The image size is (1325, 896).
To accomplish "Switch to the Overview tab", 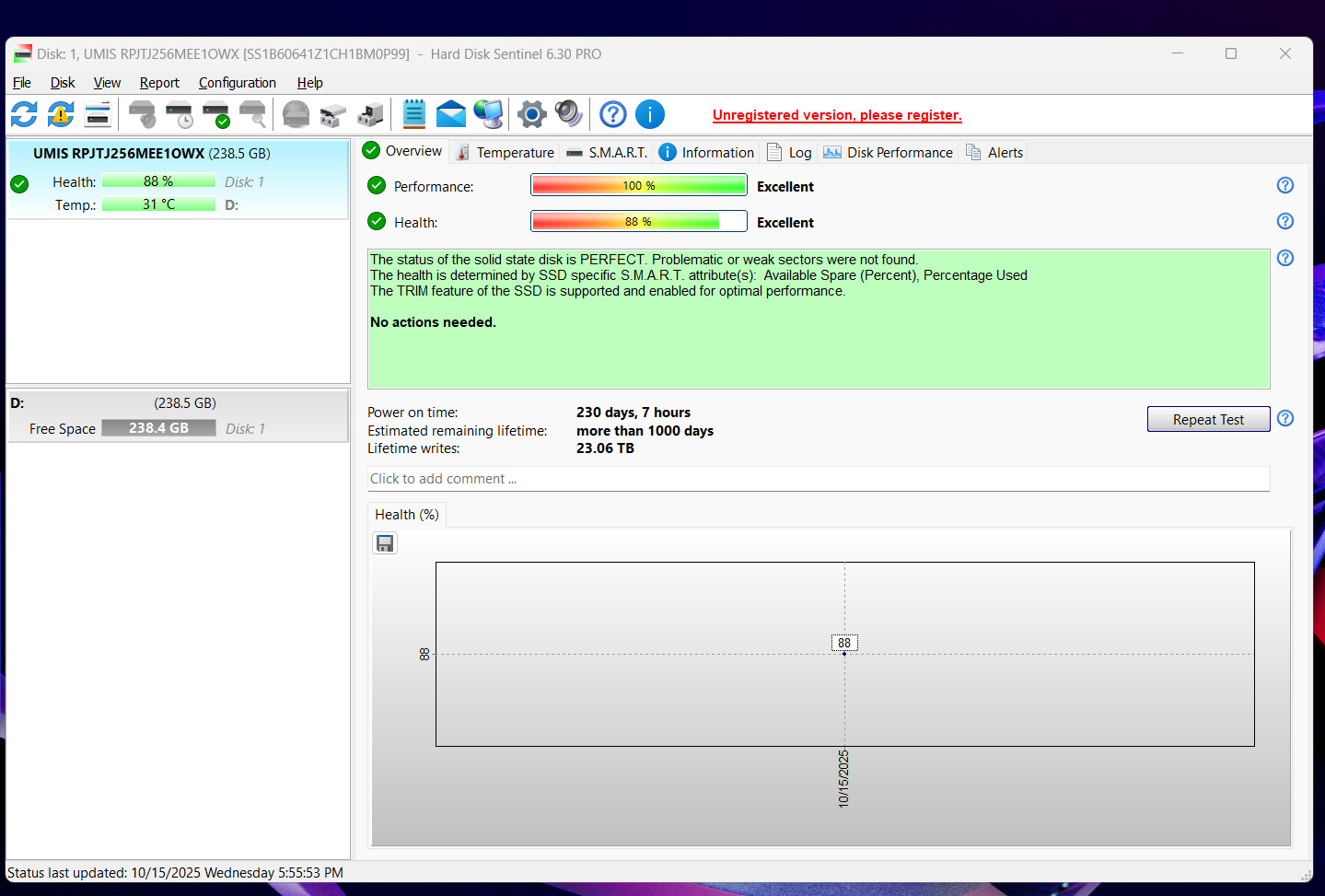I will pos(403,151).
